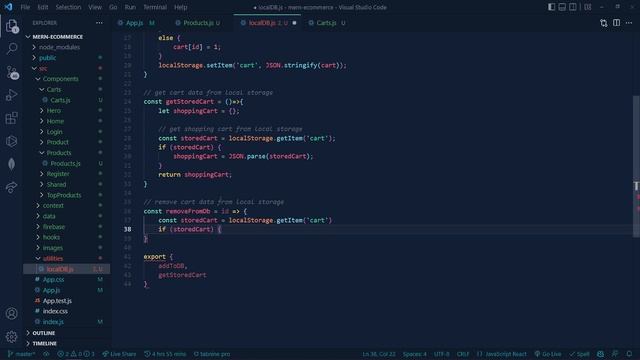Open App.test.js in the explorer
640x360 pixels.
pyautogui.click(x=66, y=301)
